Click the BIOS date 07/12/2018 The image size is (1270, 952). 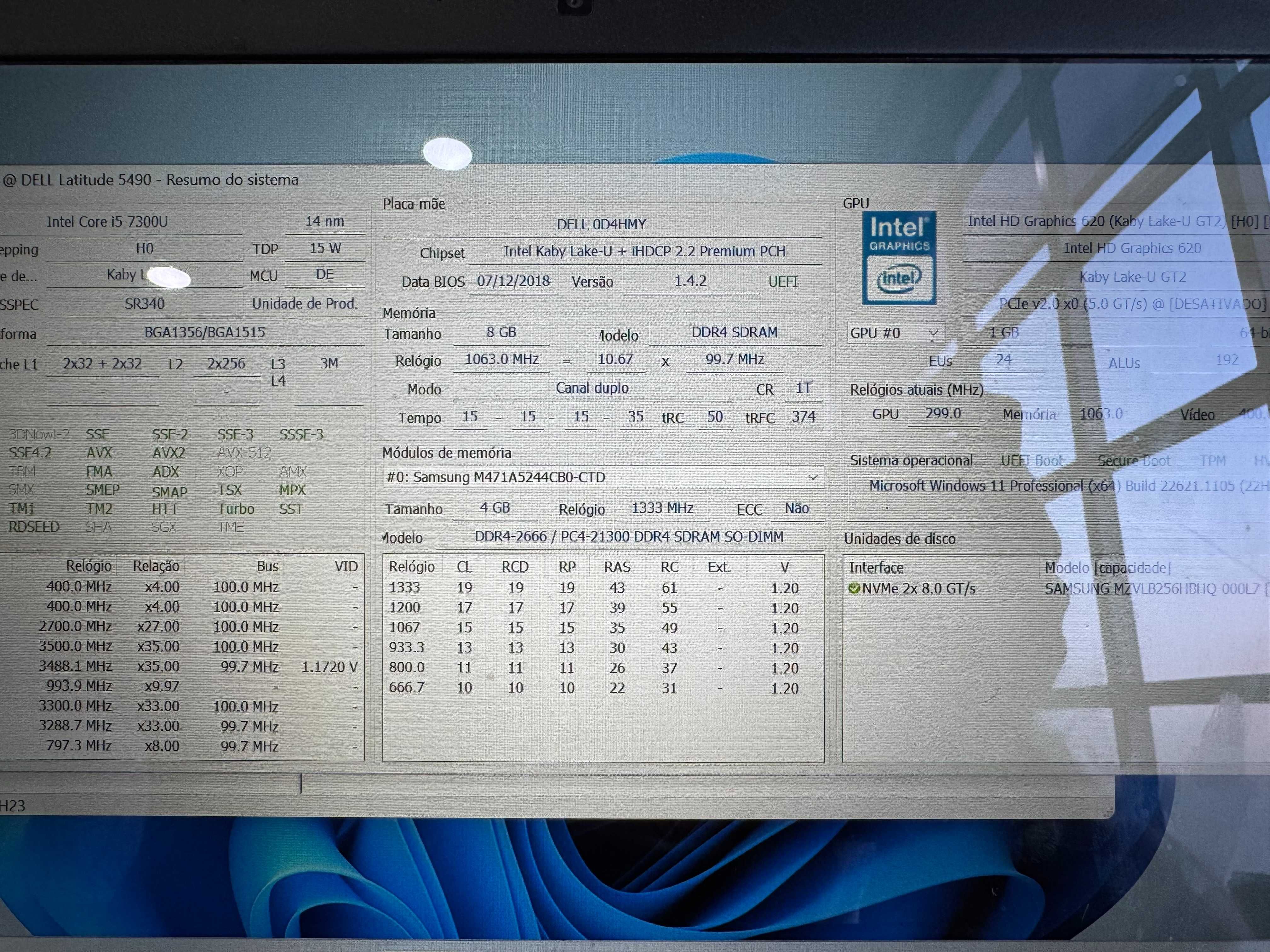513,281
